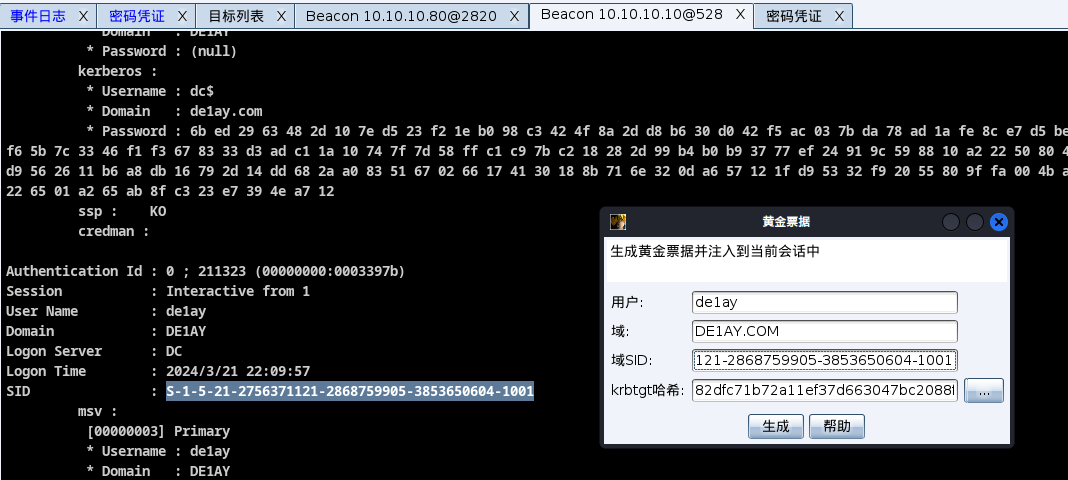The width and height of the screenshot is (1068, 480).
Task: Browse krbtgt hashes with the ... button
Action: click(984, 391)
